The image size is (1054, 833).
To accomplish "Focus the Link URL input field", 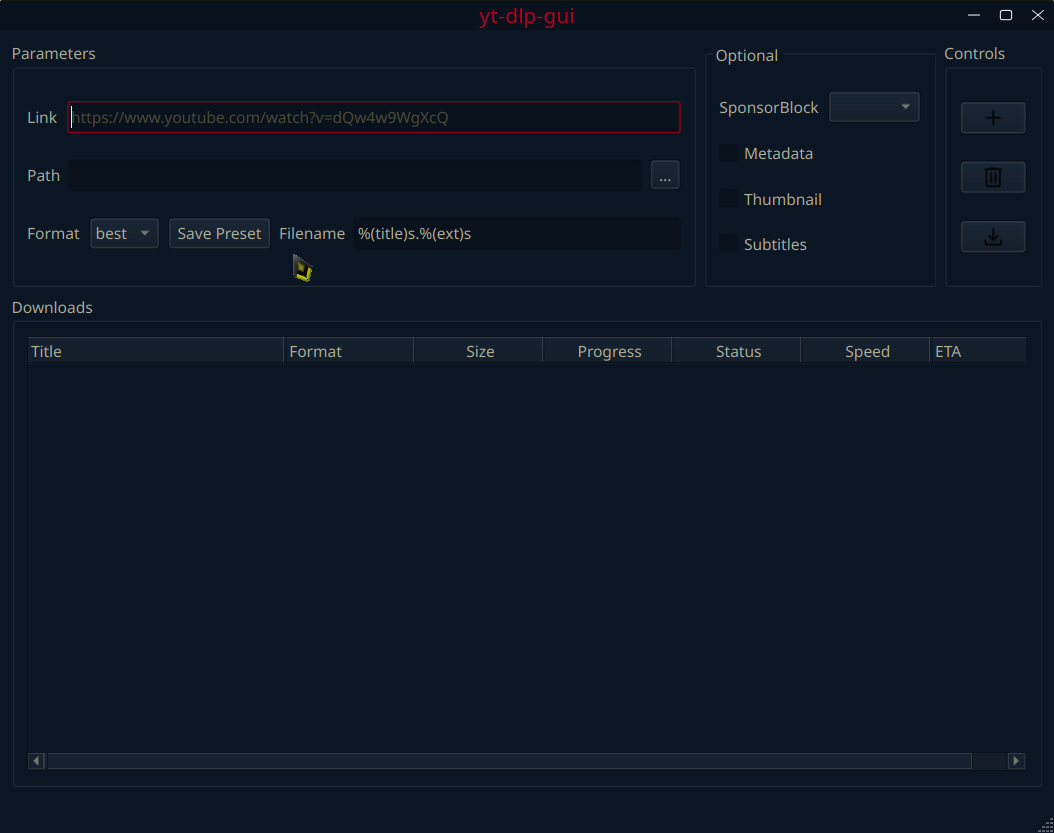I will pos(374,117).
